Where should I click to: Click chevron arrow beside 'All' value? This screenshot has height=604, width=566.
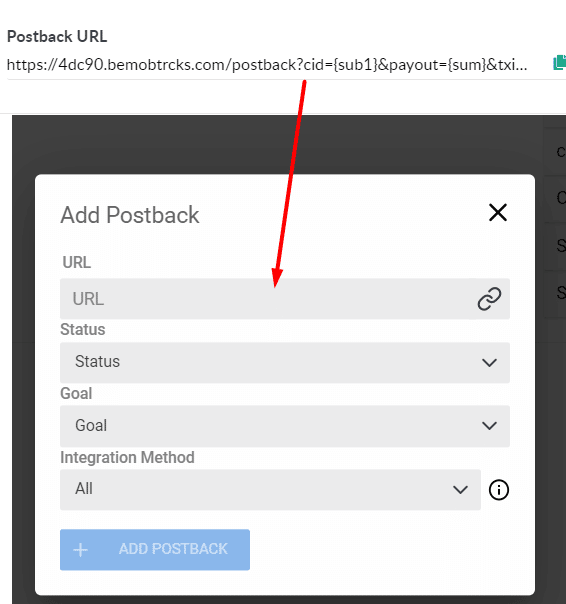460,490
